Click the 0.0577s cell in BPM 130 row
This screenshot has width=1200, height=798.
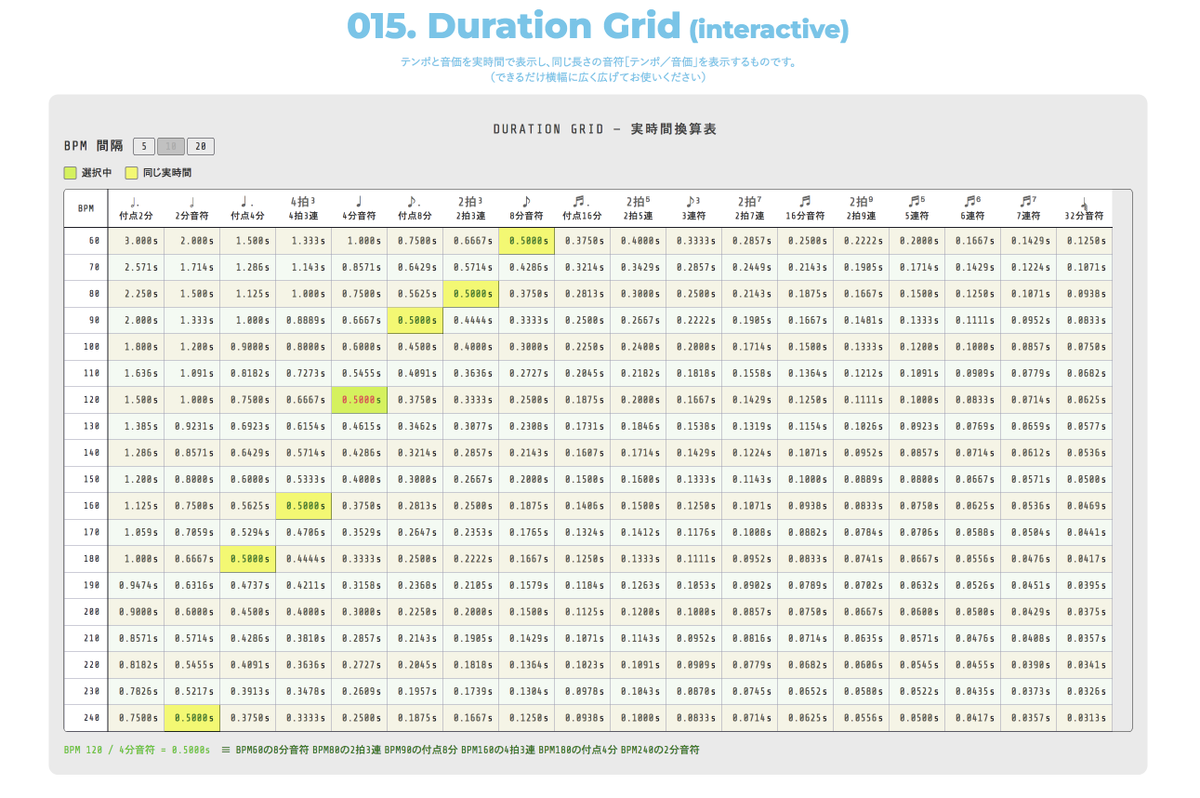click(1084, 427)
